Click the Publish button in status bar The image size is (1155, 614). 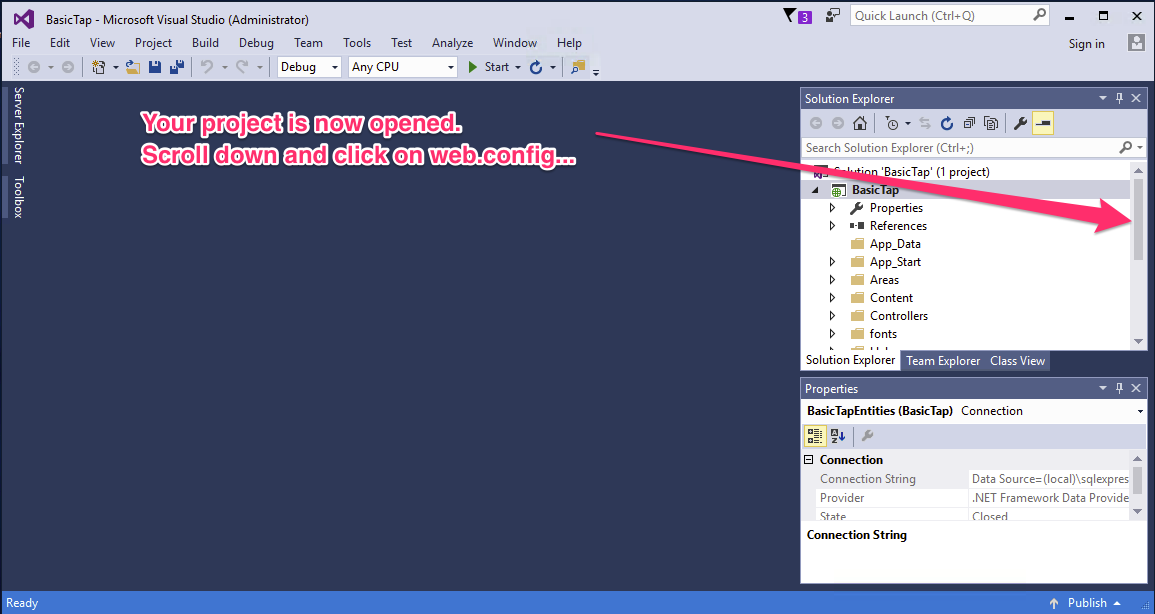pos(1086,603)
